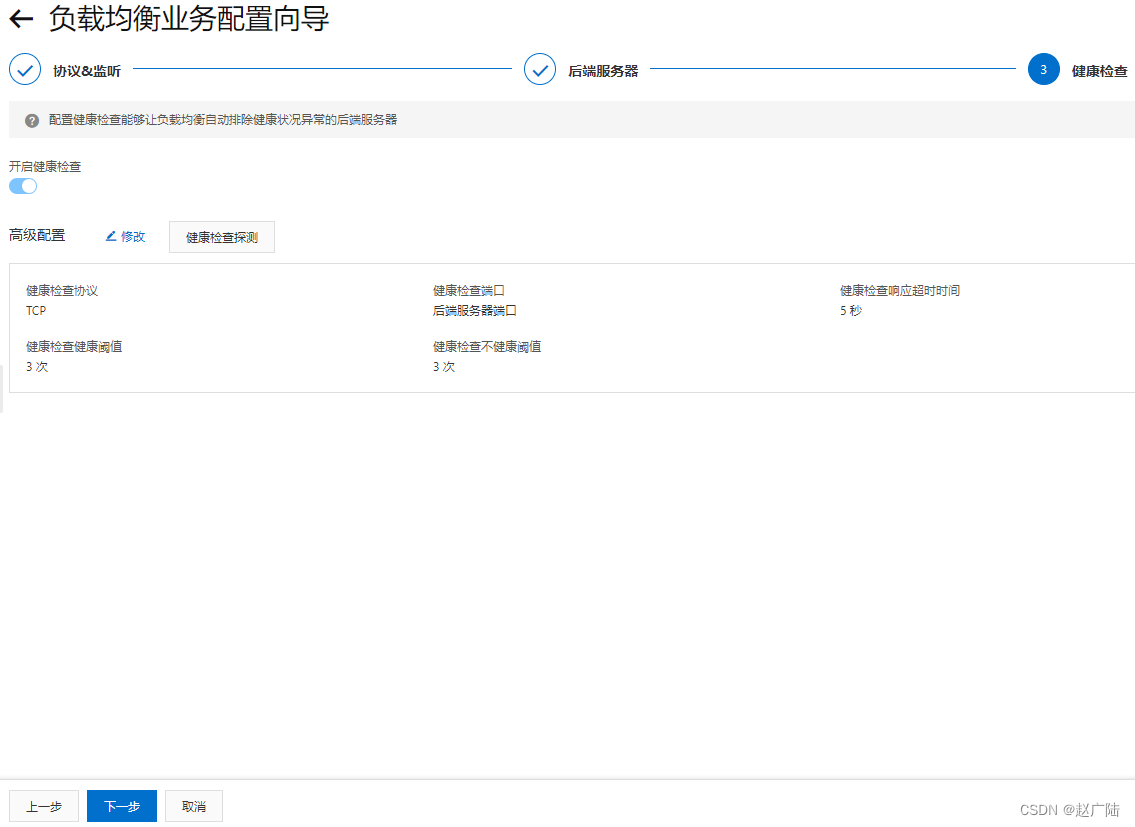Click the 修改 link to edit settings

click(129, 236)
